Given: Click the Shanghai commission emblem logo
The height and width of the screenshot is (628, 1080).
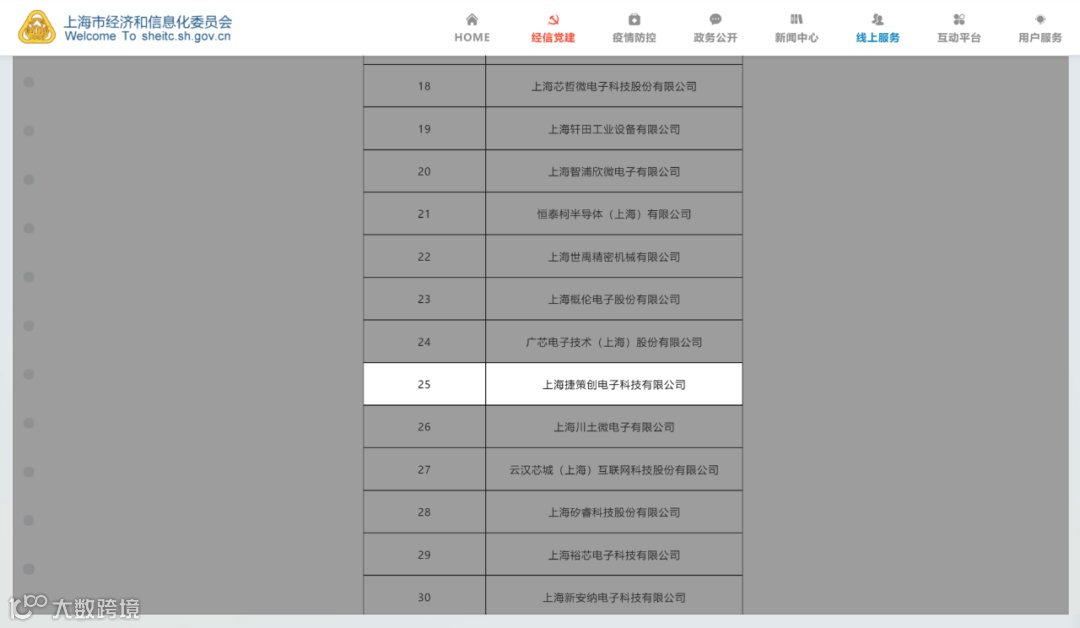Looking at the screenshot, I should 37,28.
